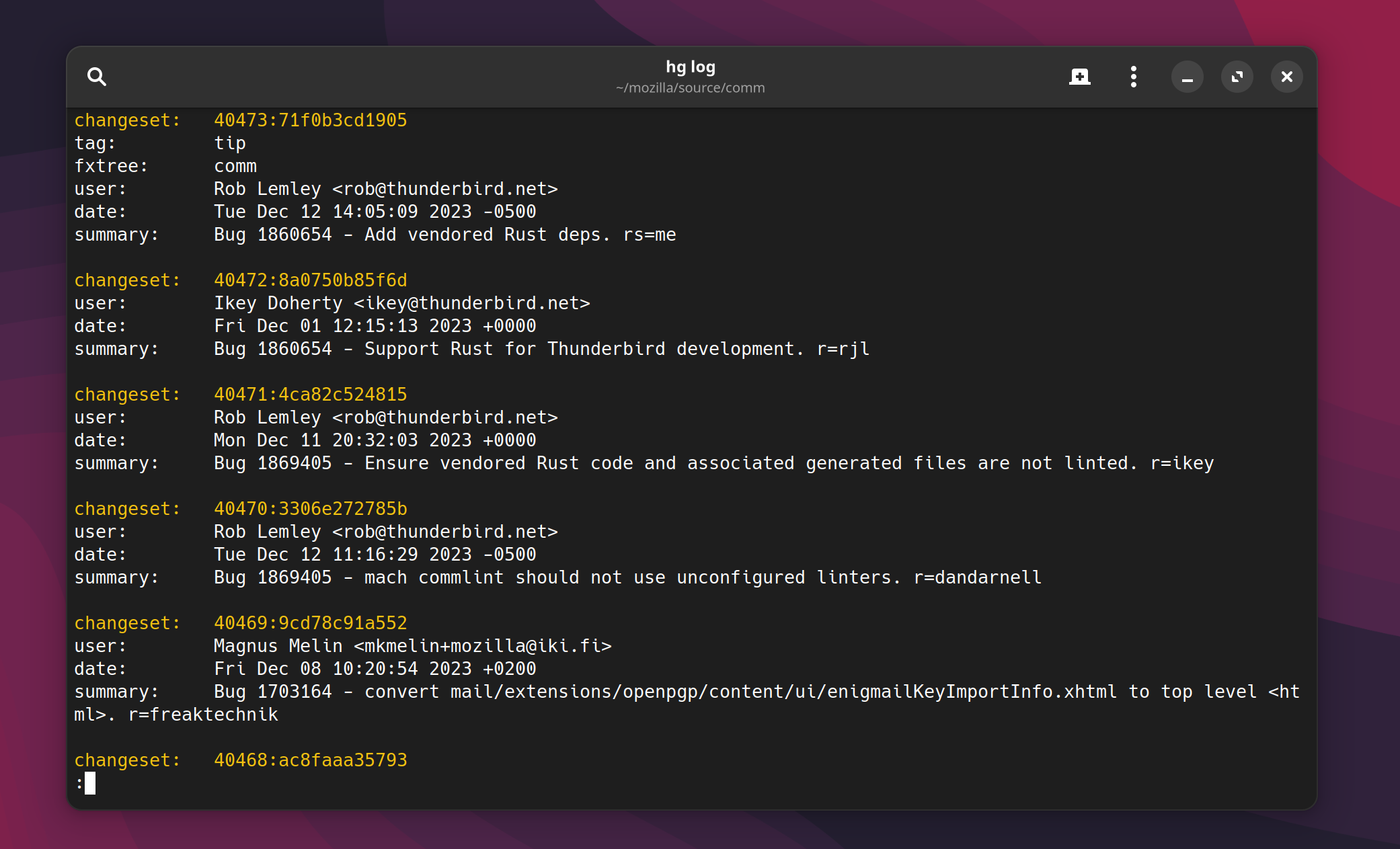Click changeset hash 40471:4ca82c524815
Viewport: 1400px width, 849px height.
click(x=310, y=395)
